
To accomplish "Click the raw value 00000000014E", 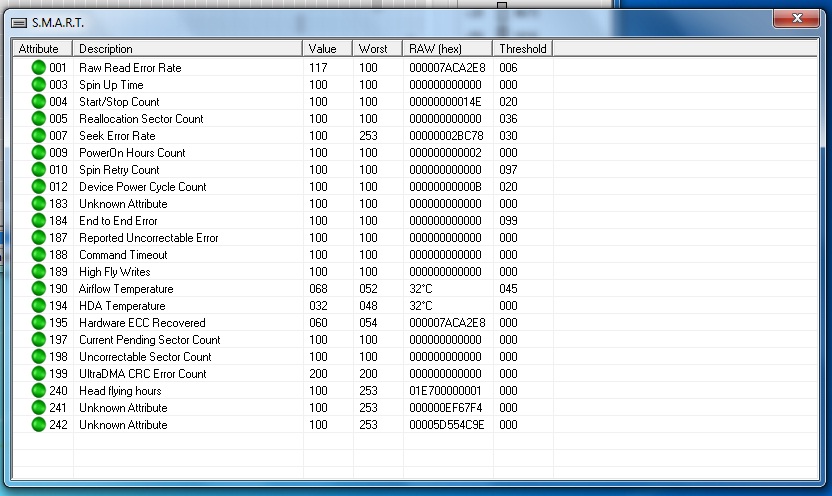I will click(x=445, y=102).
